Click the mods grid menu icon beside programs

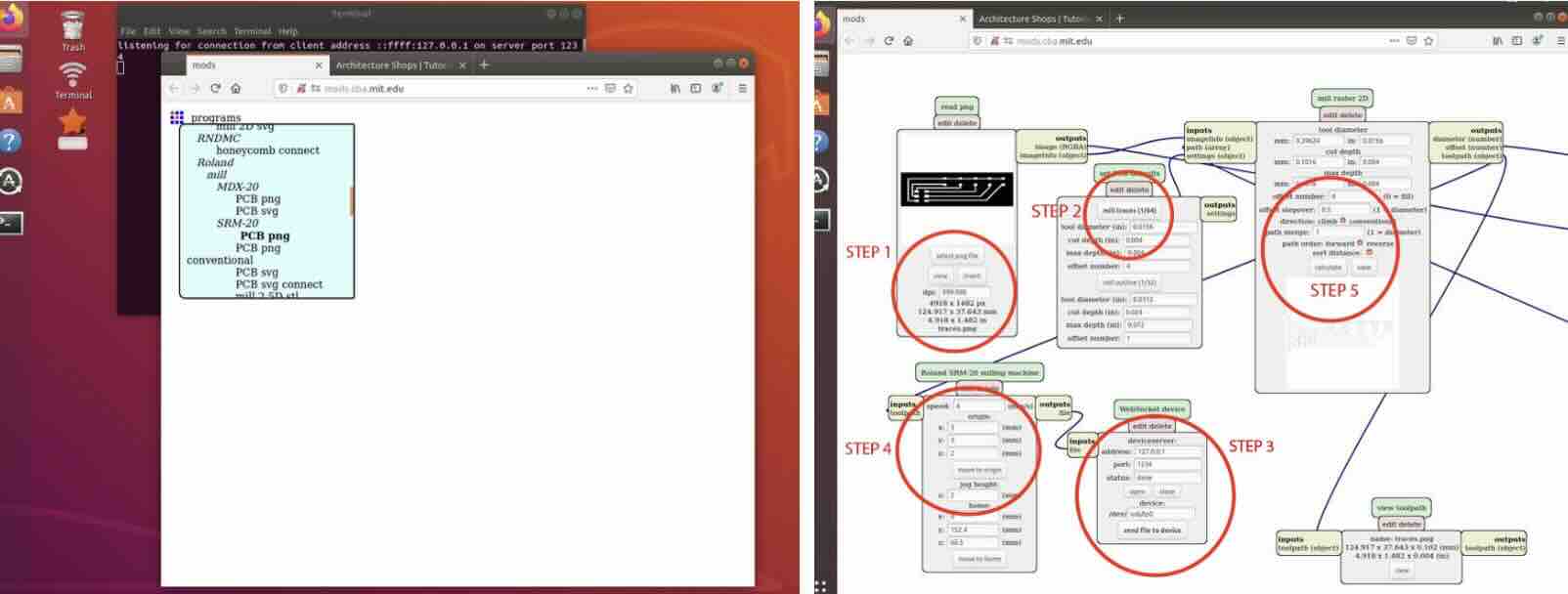click(x=177, y=117)
